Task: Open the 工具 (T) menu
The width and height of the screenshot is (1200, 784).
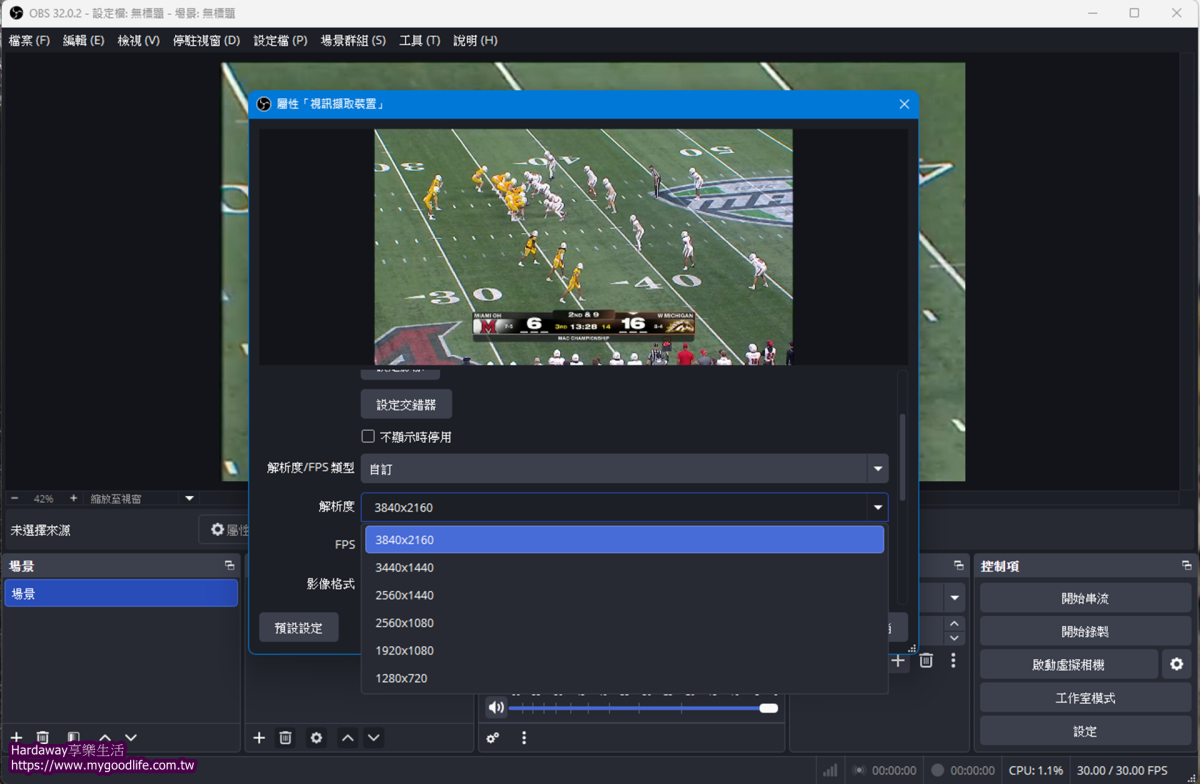Action: pyautogui.click(x=419, y=41)
